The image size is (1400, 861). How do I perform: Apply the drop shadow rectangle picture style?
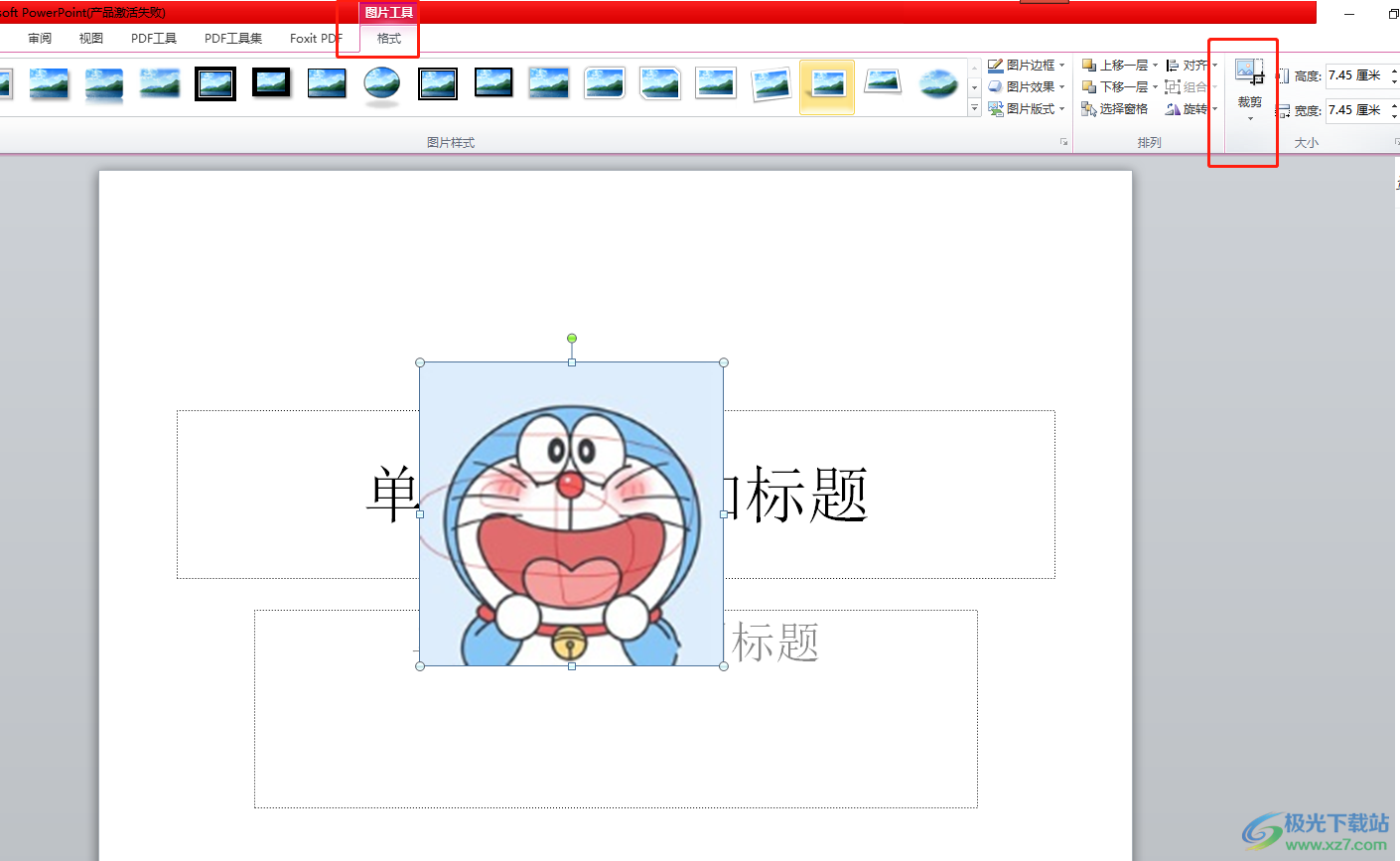[x=49, y=84]
